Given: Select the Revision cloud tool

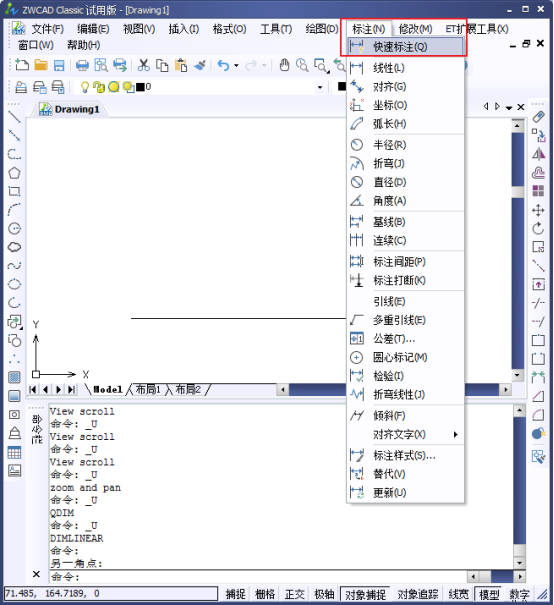Looking at the screenshot, I should point(14,247).
